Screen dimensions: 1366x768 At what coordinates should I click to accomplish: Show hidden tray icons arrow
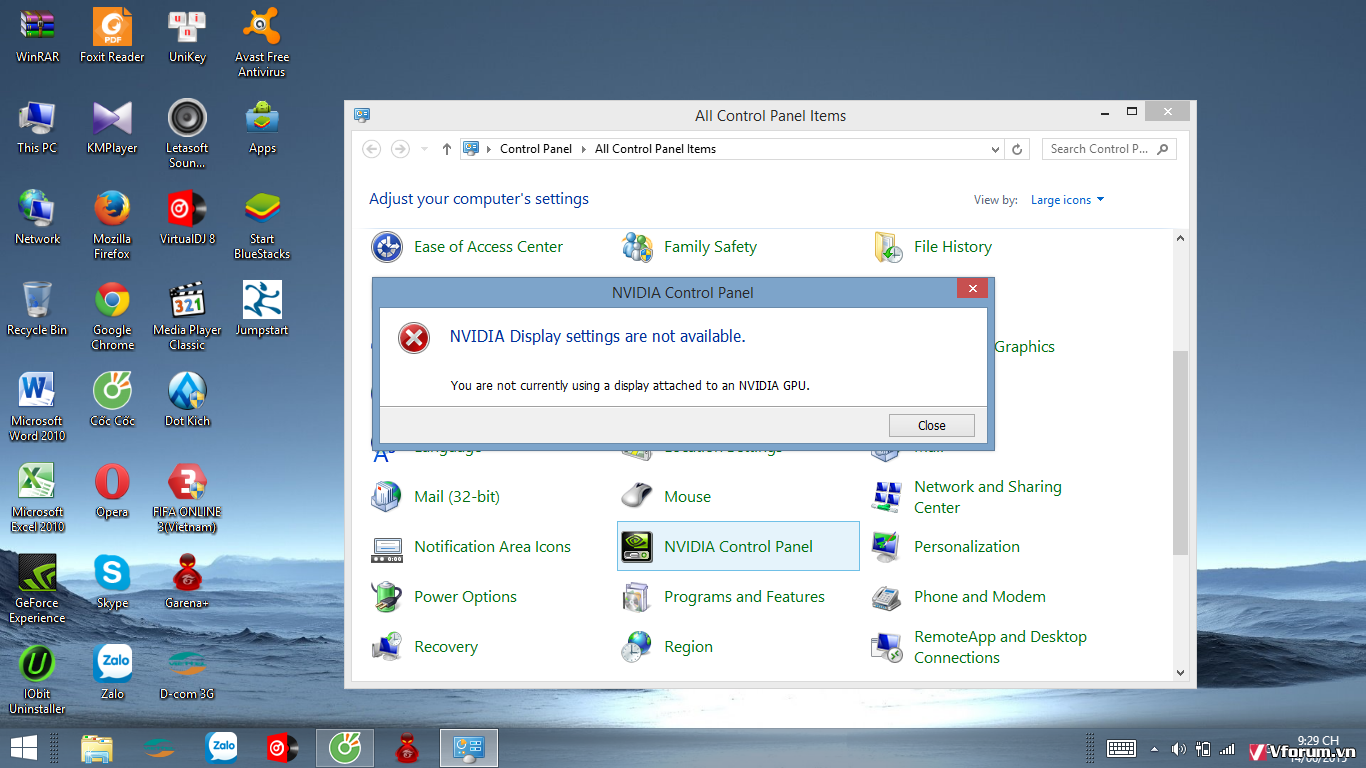1155,748
